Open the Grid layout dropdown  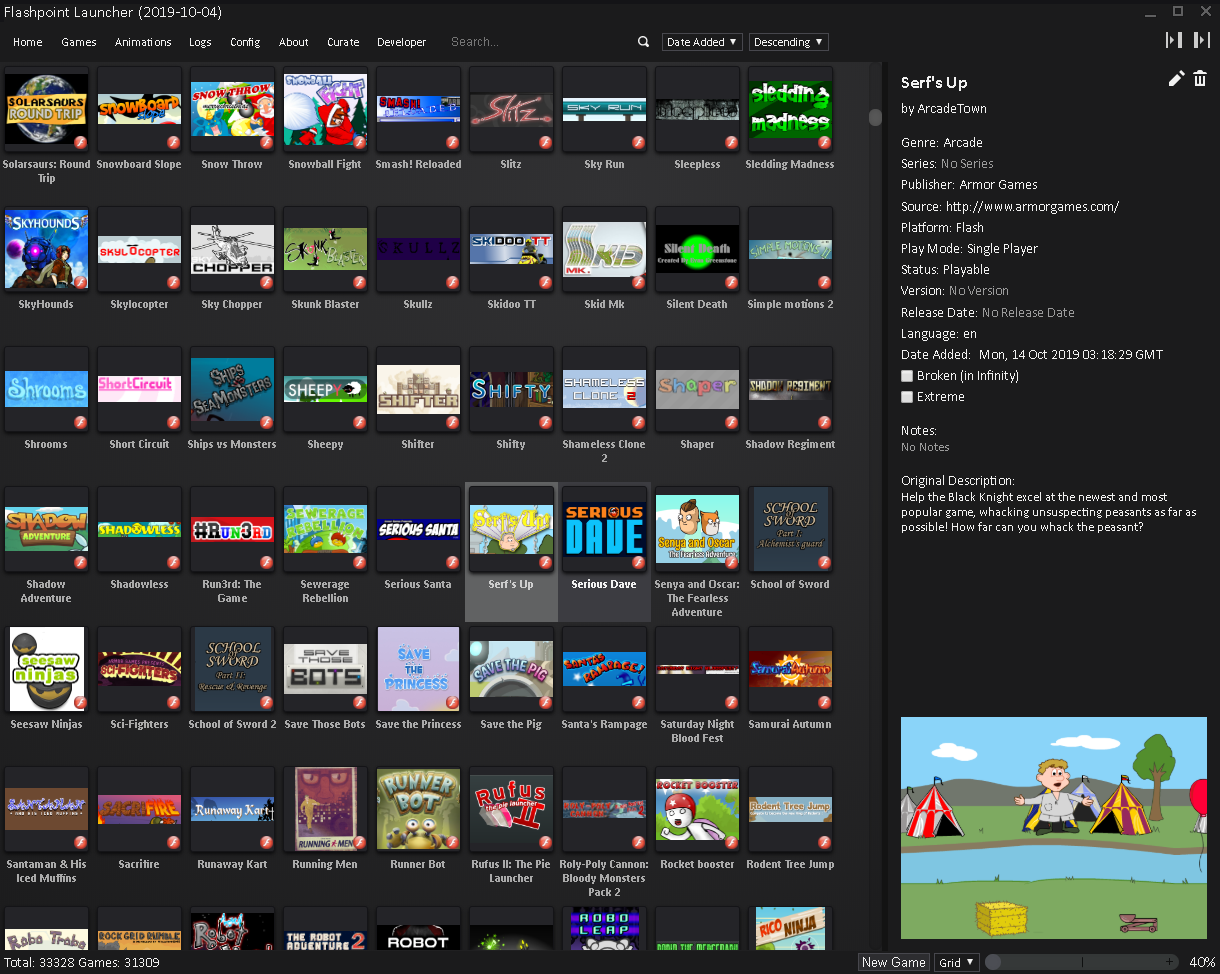point(956,962)
